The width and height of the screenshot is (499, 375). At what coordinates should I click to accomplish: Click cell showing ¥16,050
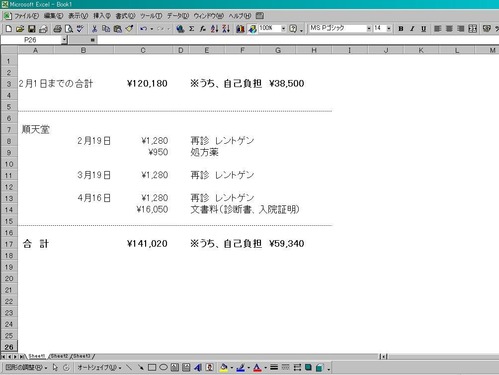(143, 210)
